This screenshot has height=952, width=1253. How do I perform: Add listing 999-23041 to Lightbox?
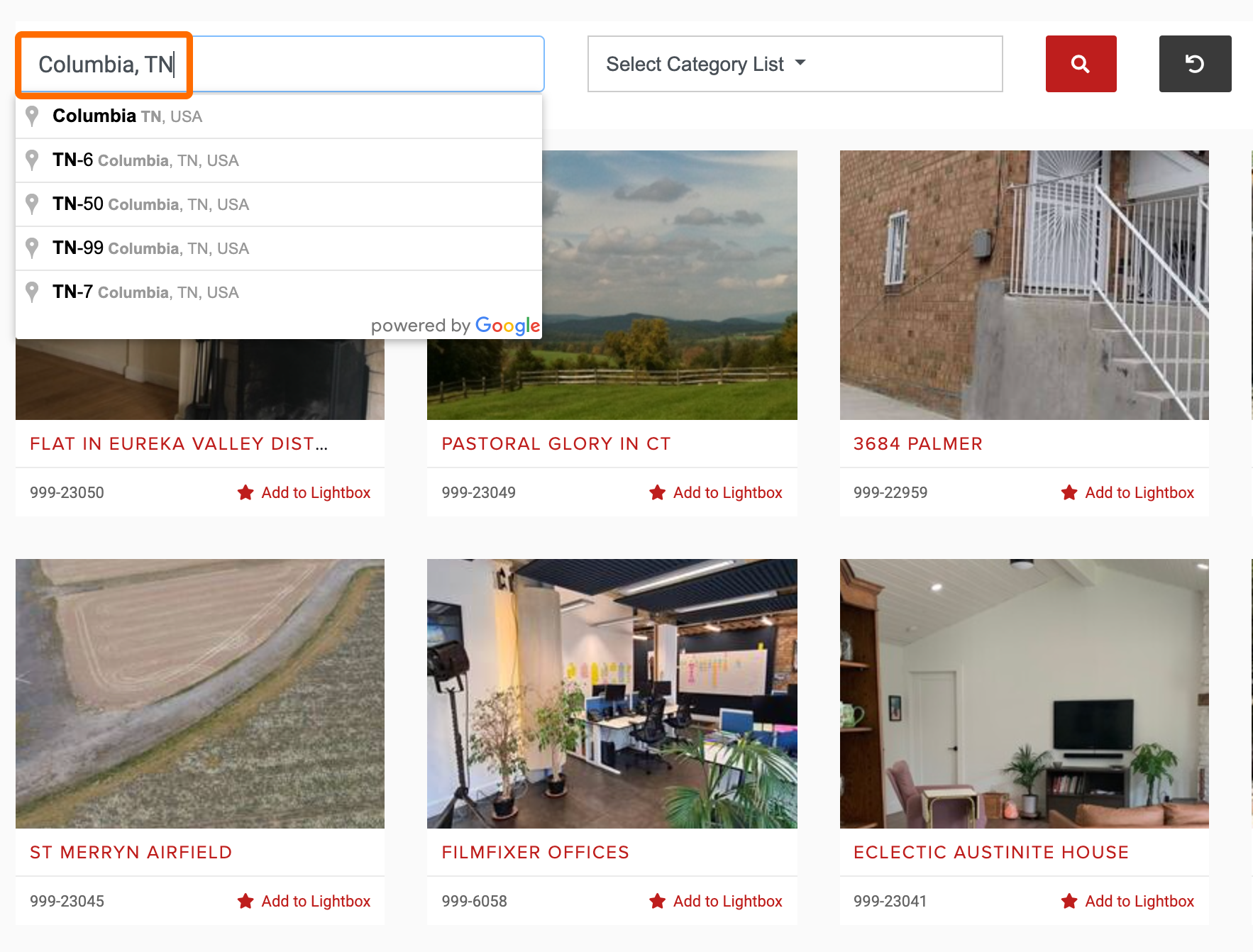pos(1127,901)
